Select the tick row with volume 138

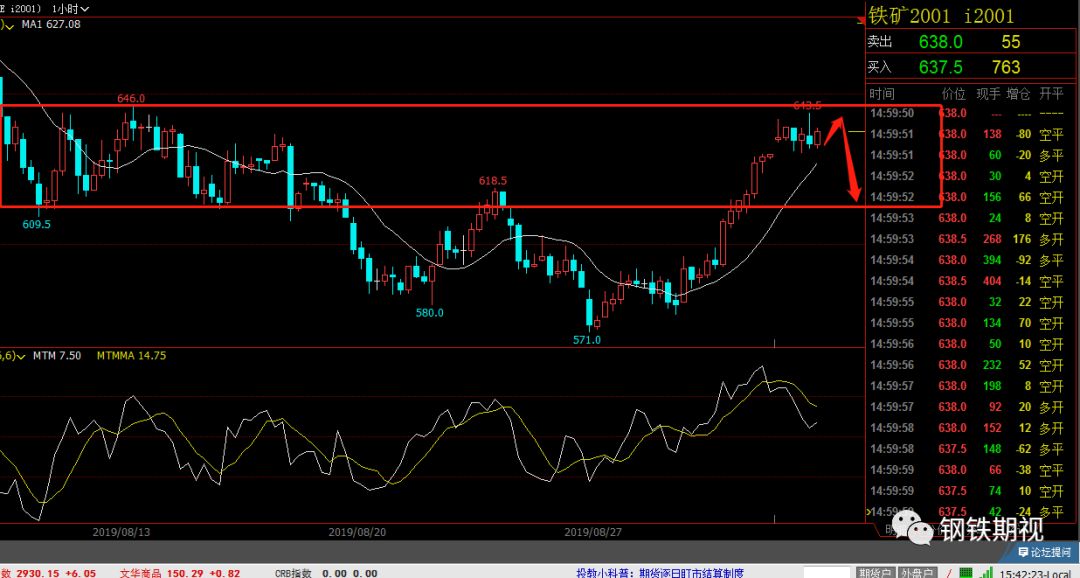pos(967,134)
